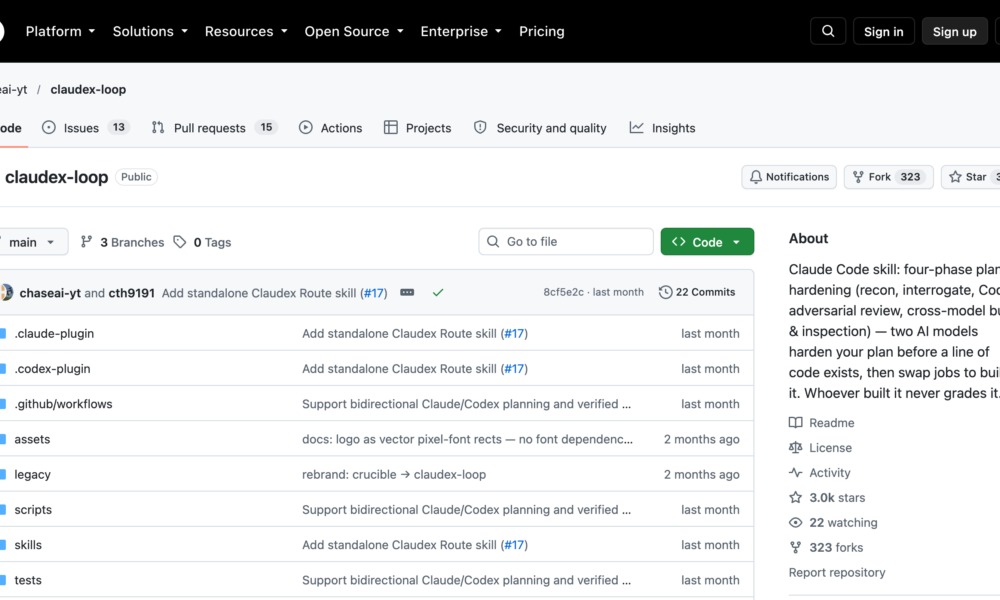The image size is (1000, 600).
Task: View the 0 Tags link
Action: point(202,242)
